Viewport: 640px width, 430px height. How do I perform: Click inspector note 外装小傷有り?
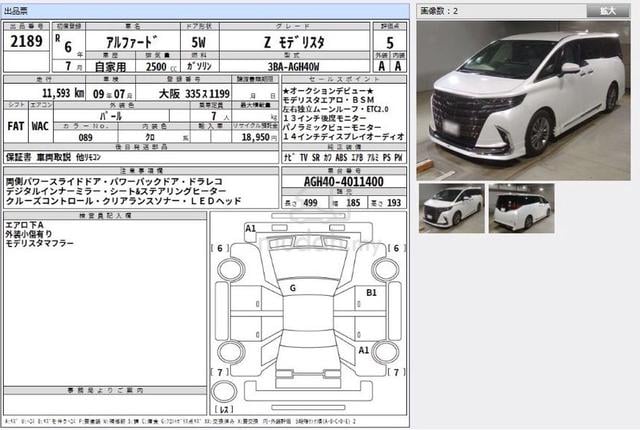click(29, 234)
